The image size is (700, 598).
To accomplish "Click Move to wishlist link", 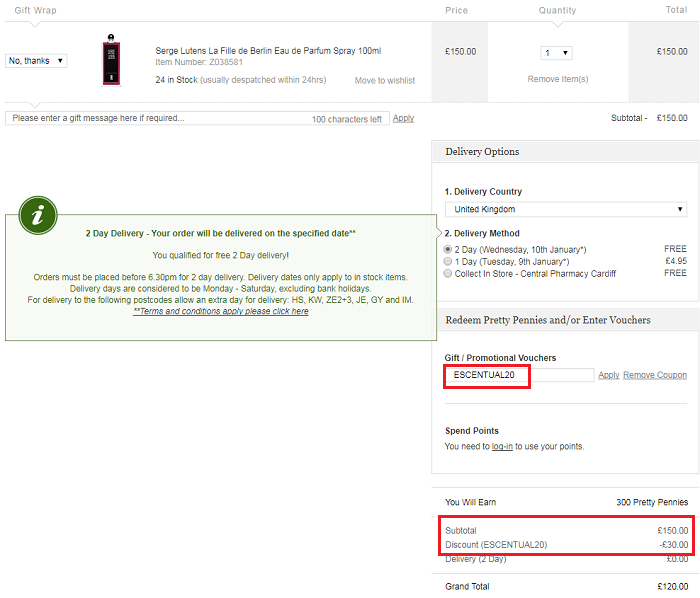I will pos(384,80).
